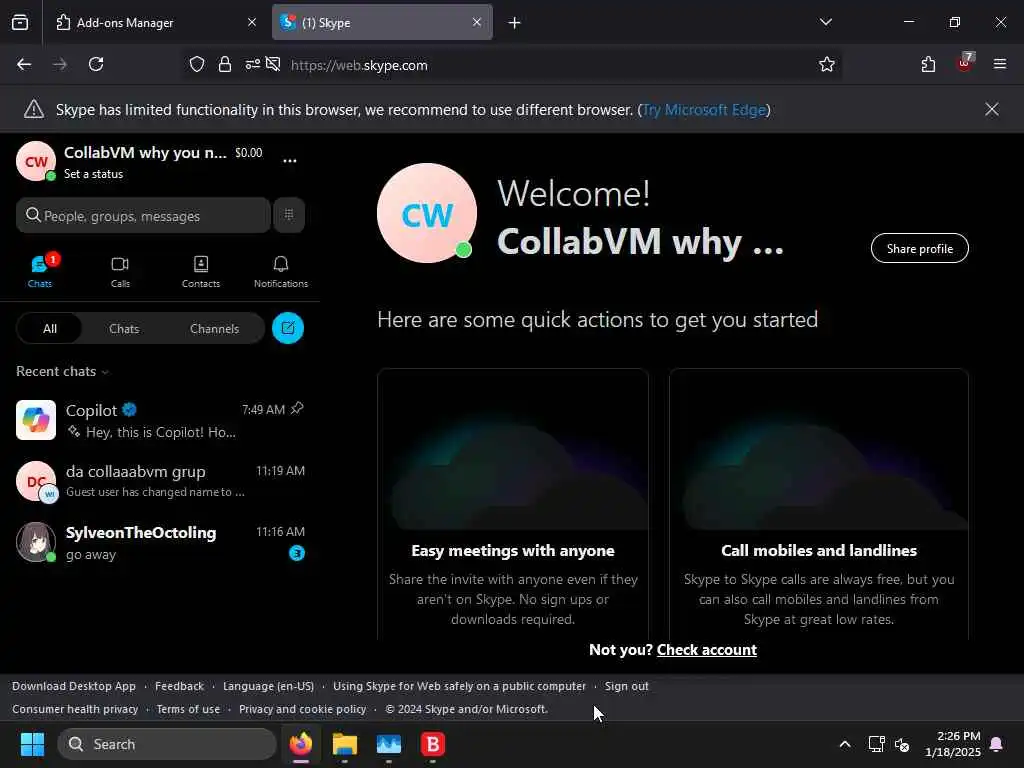Image resolution: width=1024 pixels, height=768 pixels.
Task: Open a new browser tab
Action: [515, 23]
